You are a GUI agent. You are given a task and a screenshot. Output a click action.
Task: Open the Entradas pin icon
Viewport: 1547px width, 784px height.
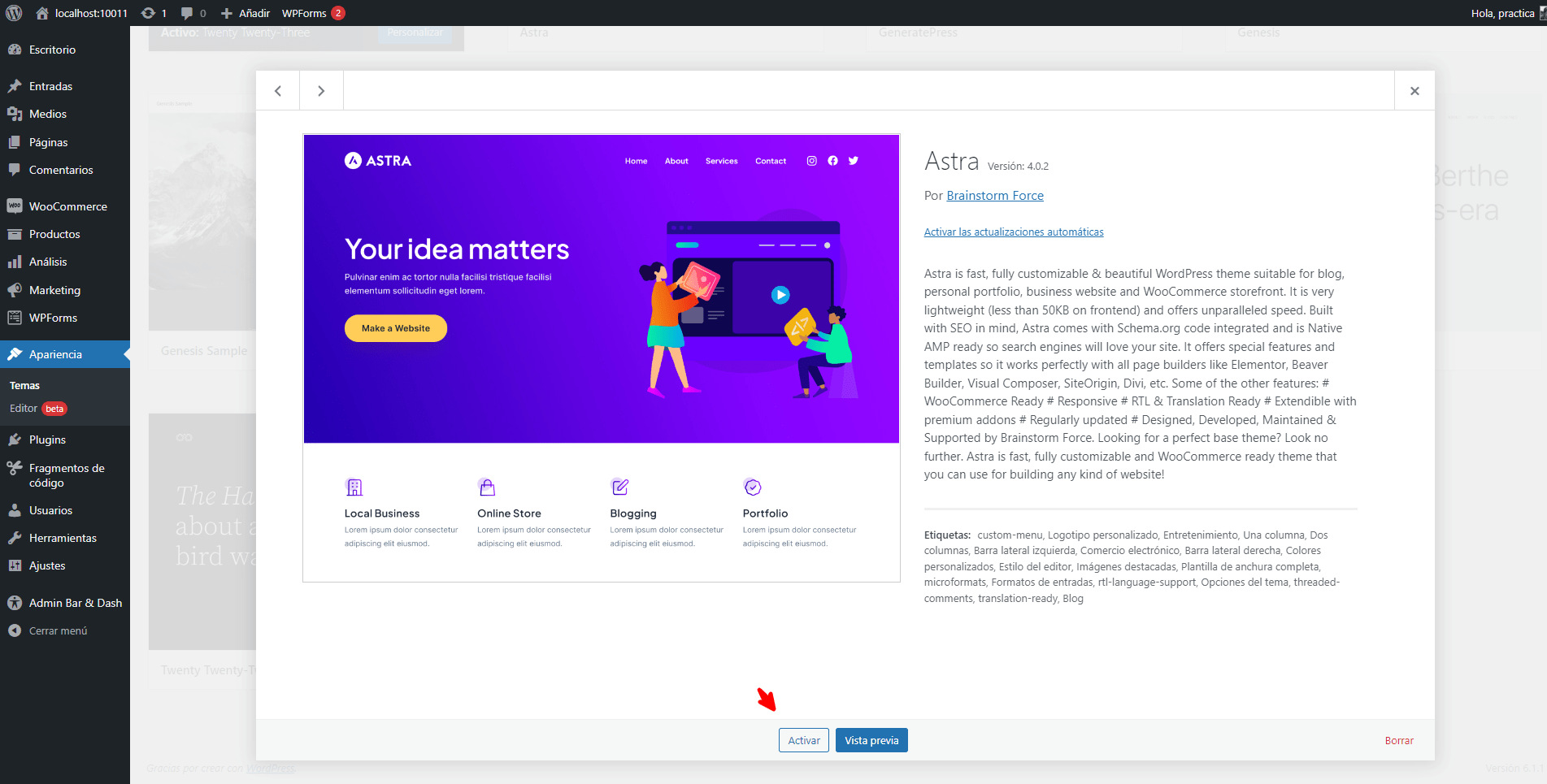pyautogui.click(x=15, y=86)
